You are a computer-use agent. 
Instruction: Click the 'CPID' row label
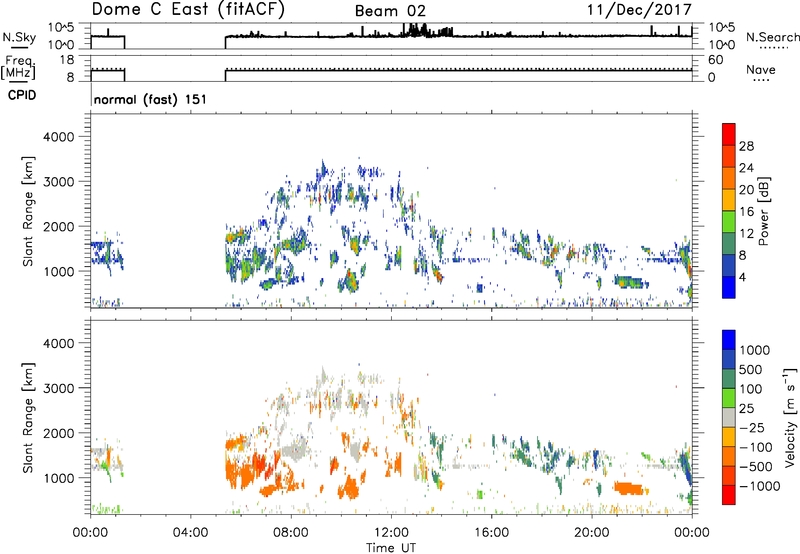(22, 95)
